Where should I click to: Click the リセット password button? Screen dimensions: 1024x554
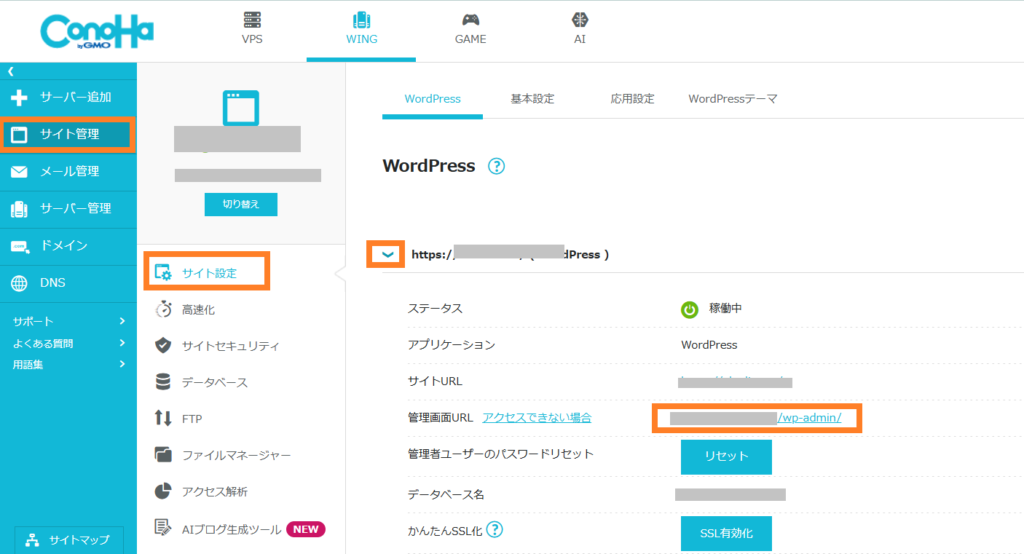(x=726, y=457)
